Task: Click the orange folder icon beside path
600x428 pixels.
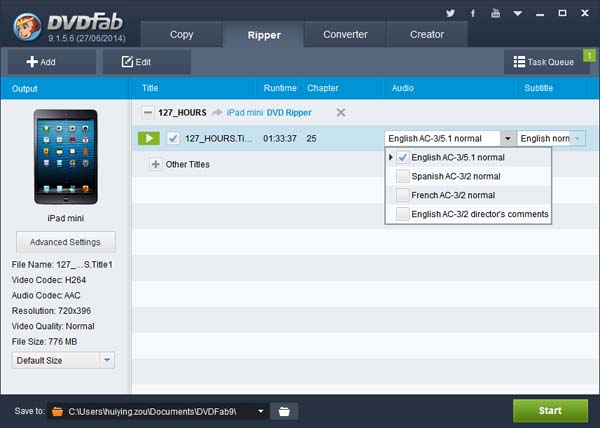Action: 57,412
